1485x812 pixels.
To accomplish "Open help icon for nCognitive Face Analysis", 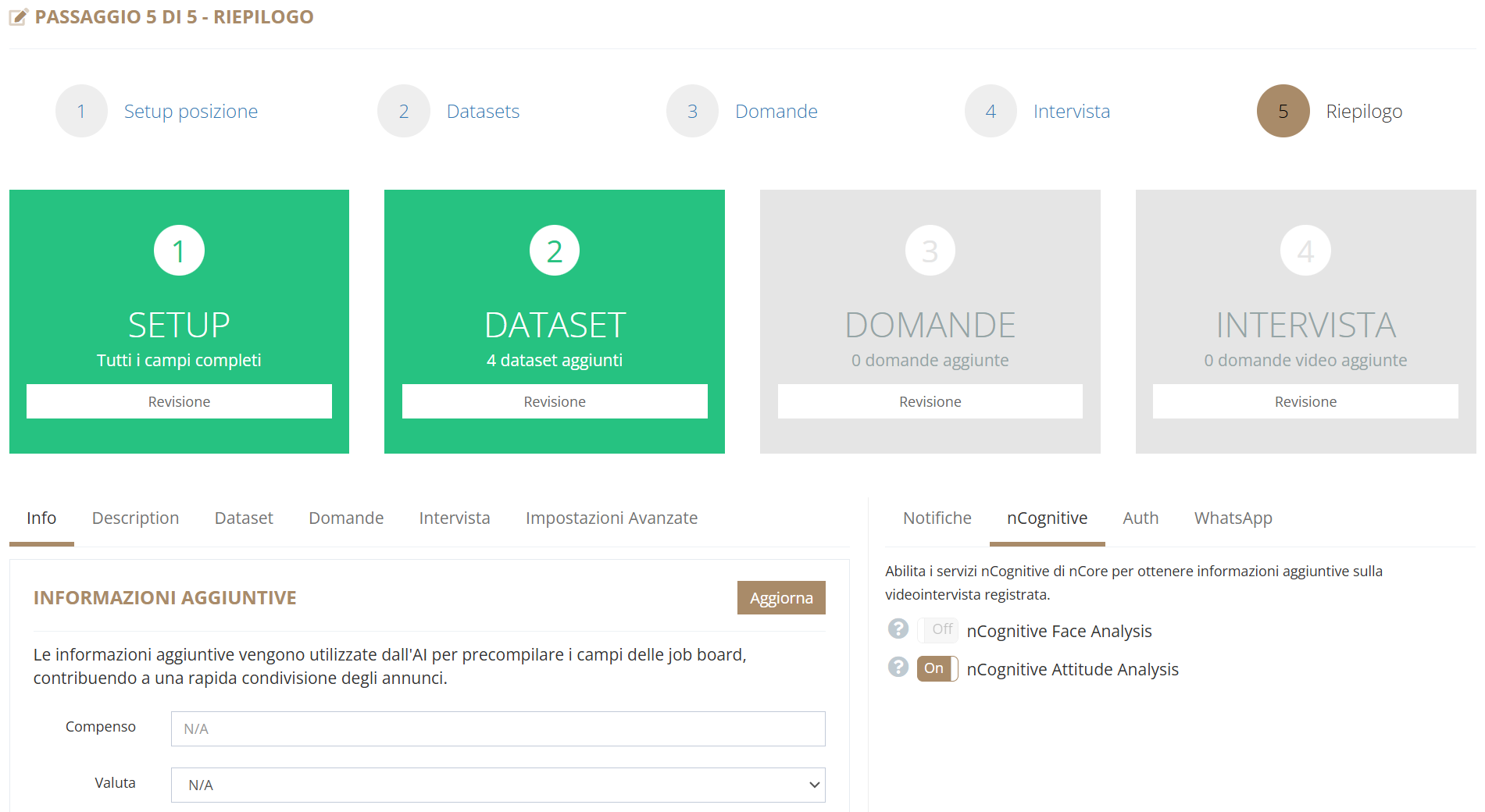I will (x=898, y=629).
